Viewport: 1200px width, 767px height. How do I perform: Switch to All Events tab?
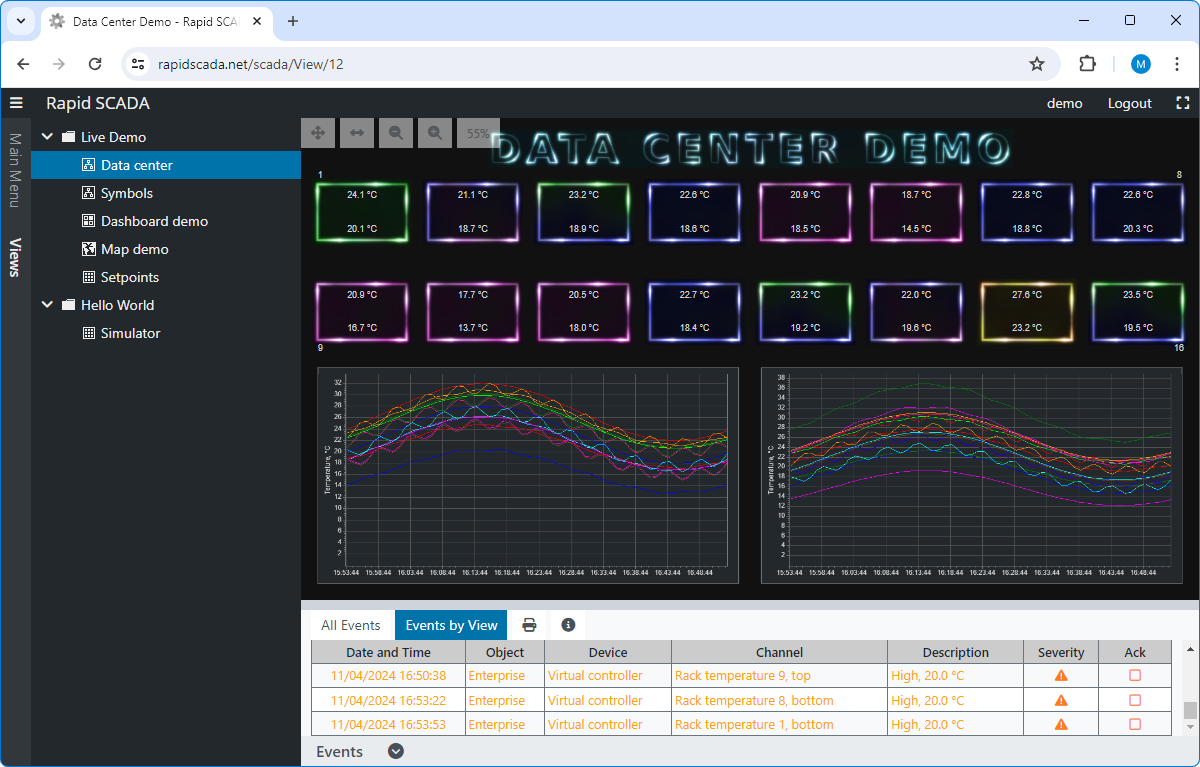pos(351,625)
